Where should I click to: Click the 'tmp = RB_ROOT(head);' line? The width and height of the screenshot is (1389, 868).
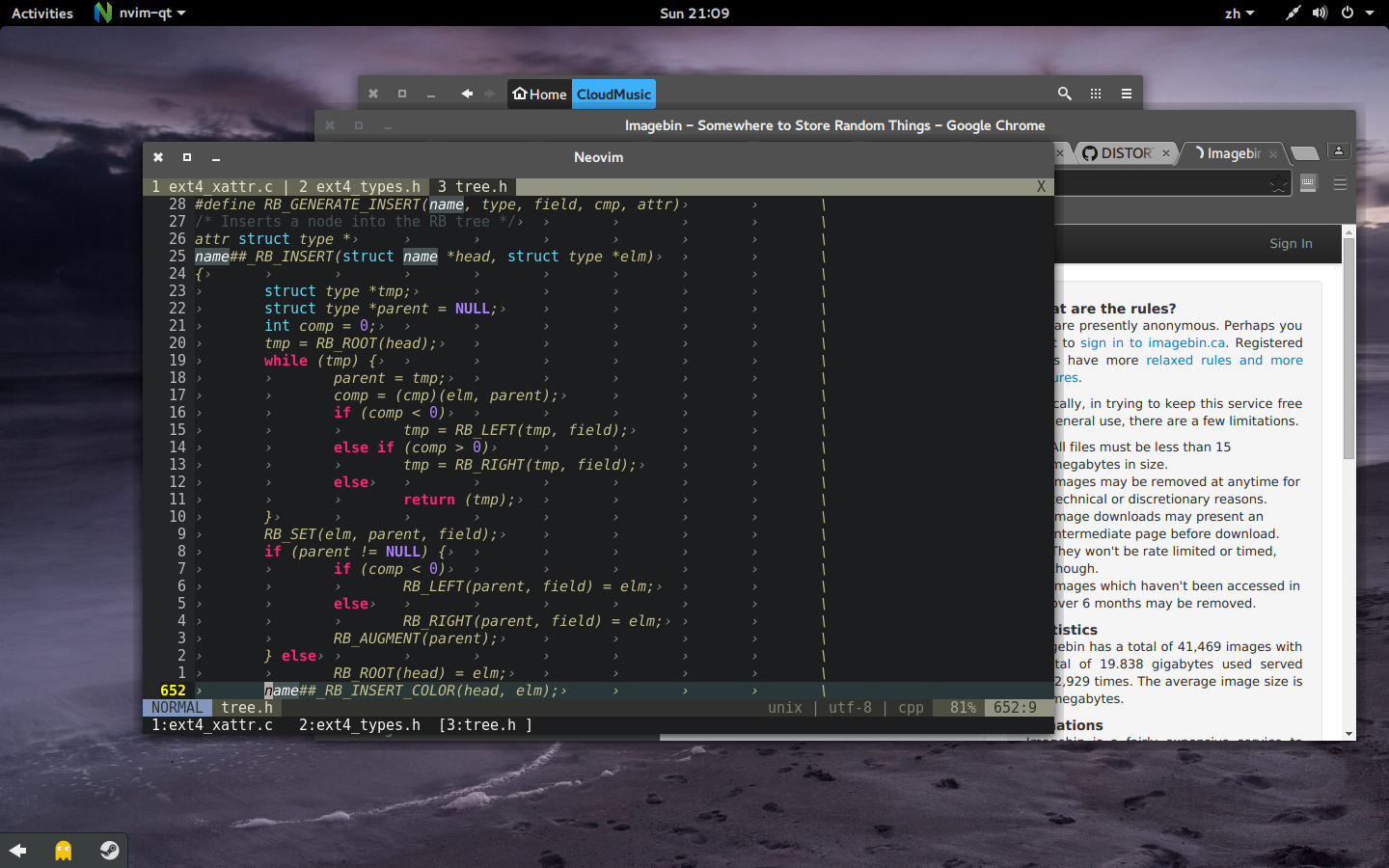click(x=351, y=343)
